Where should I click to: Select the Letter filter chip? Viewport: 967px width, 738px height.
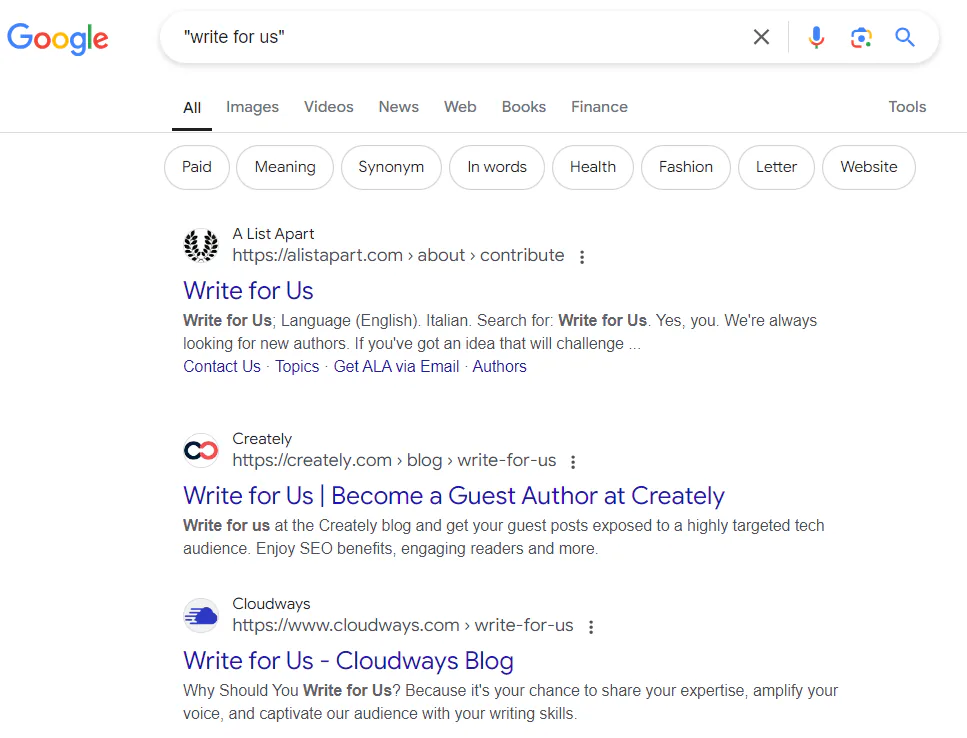click(776, 167)
